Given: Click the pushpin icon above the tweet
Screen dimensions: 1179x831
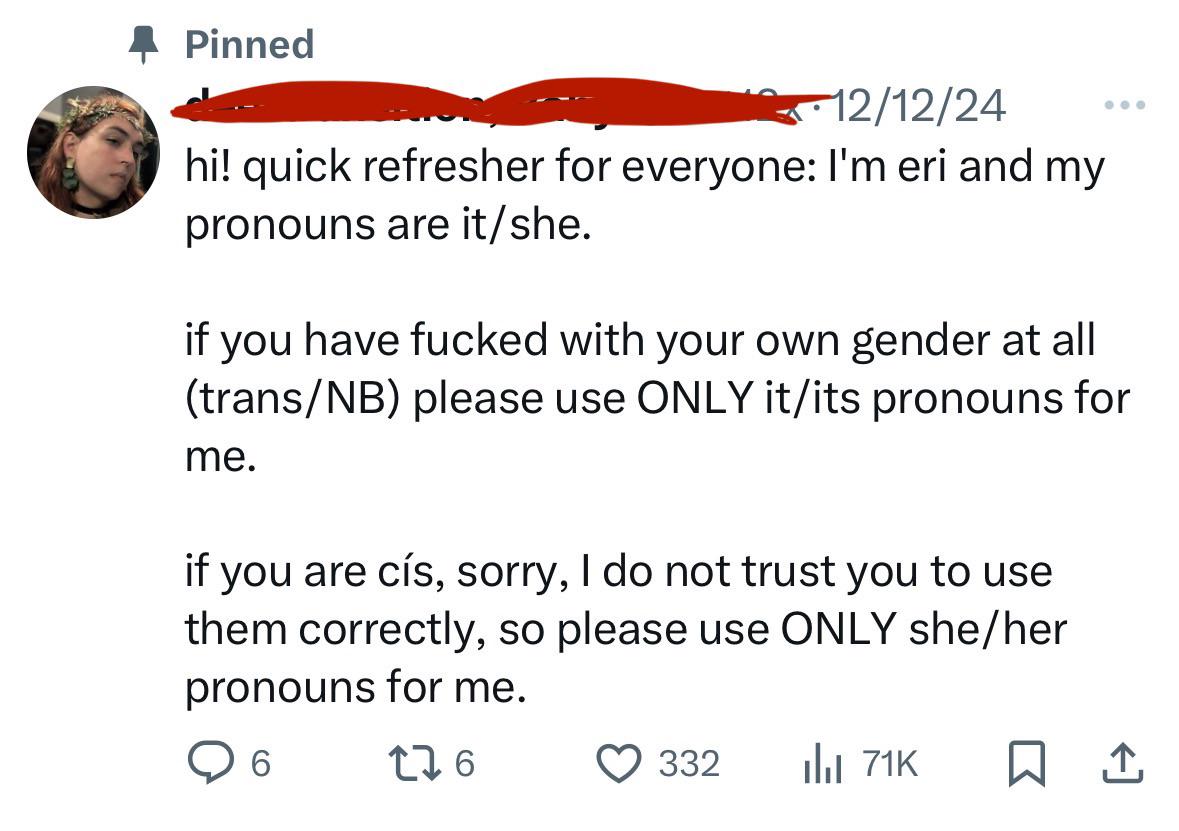Looking at the screenshot, I should point(144,44).
